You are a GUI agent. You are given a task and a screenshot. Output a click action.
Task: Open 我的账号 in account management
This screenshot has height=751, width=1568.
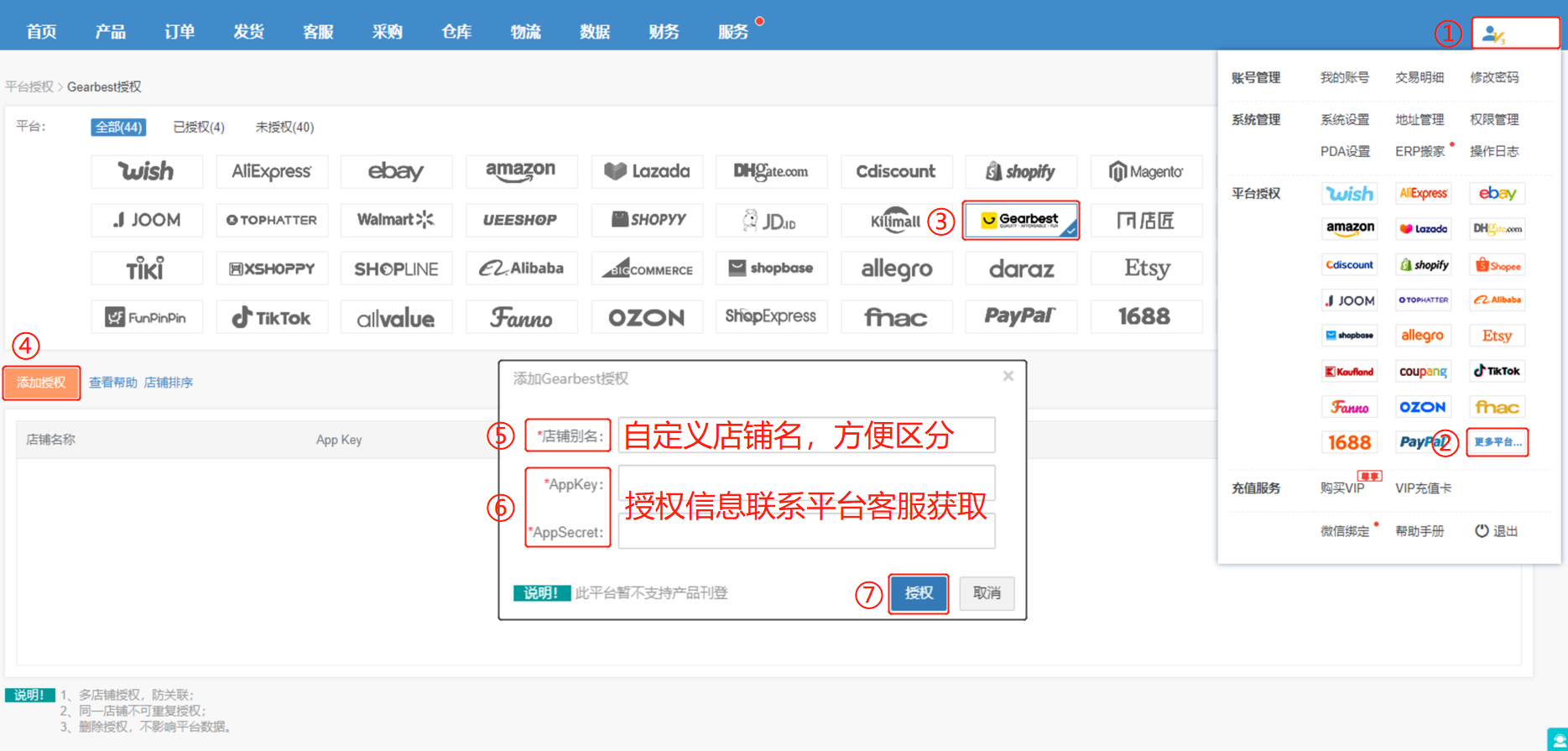1345,77
